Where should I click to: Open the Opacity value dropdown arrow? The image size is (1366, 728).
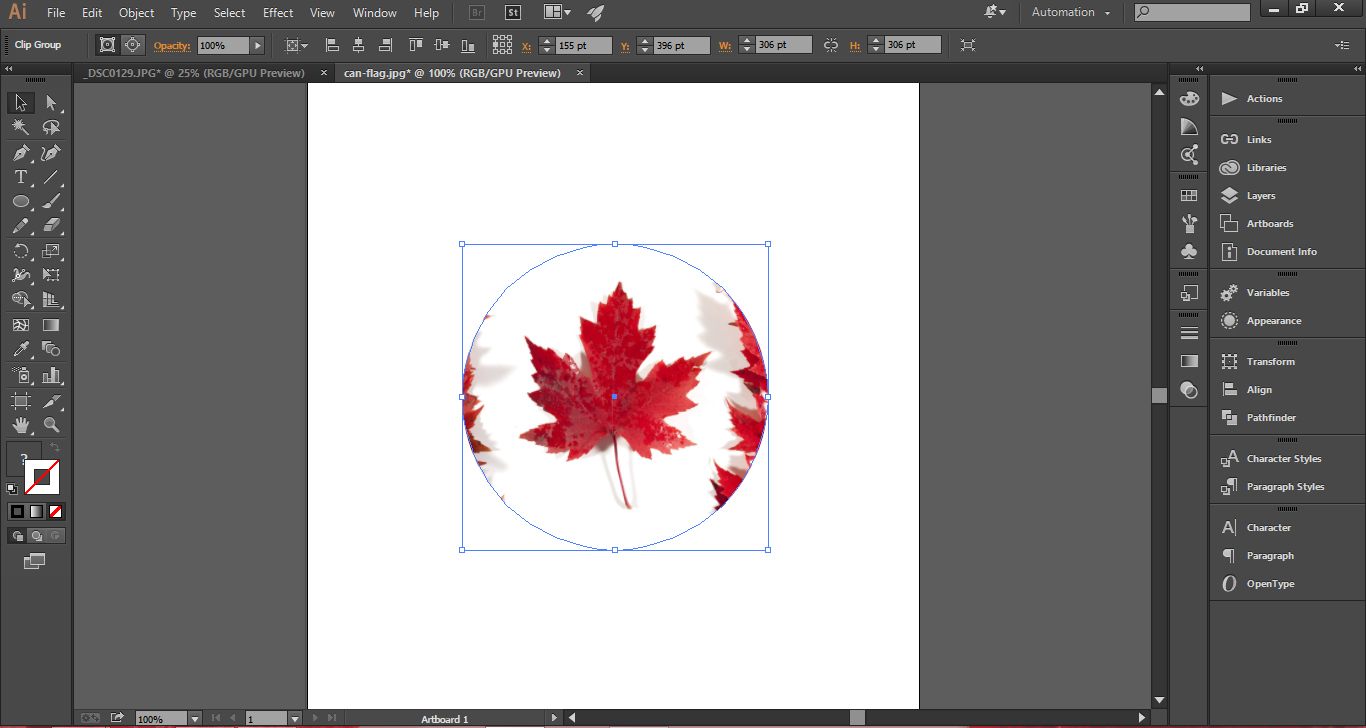[257, 45]
